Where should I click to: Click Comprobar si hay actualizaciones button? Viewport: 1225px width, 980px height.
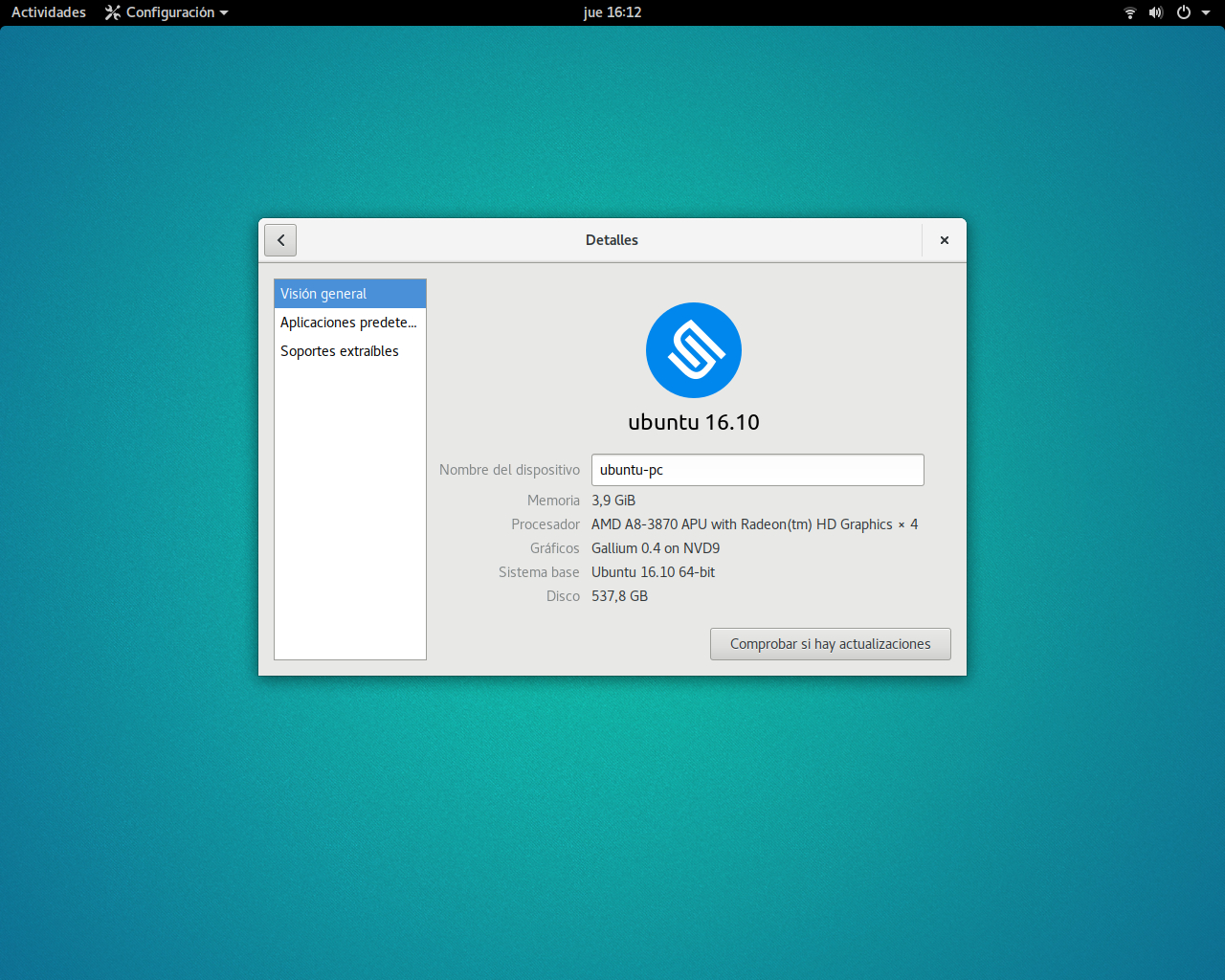pos(831,644)
